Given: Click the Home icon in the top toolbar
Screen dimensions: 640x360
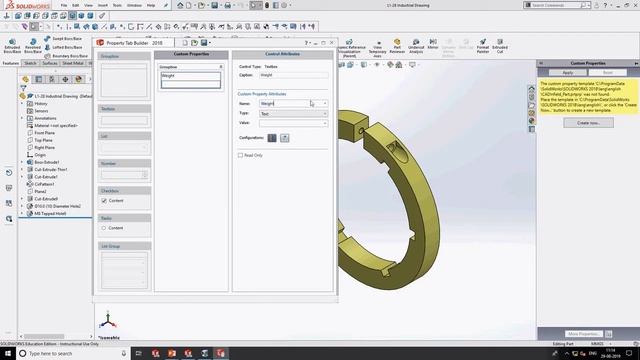Looking at the screenshot, I should [180, 5].
